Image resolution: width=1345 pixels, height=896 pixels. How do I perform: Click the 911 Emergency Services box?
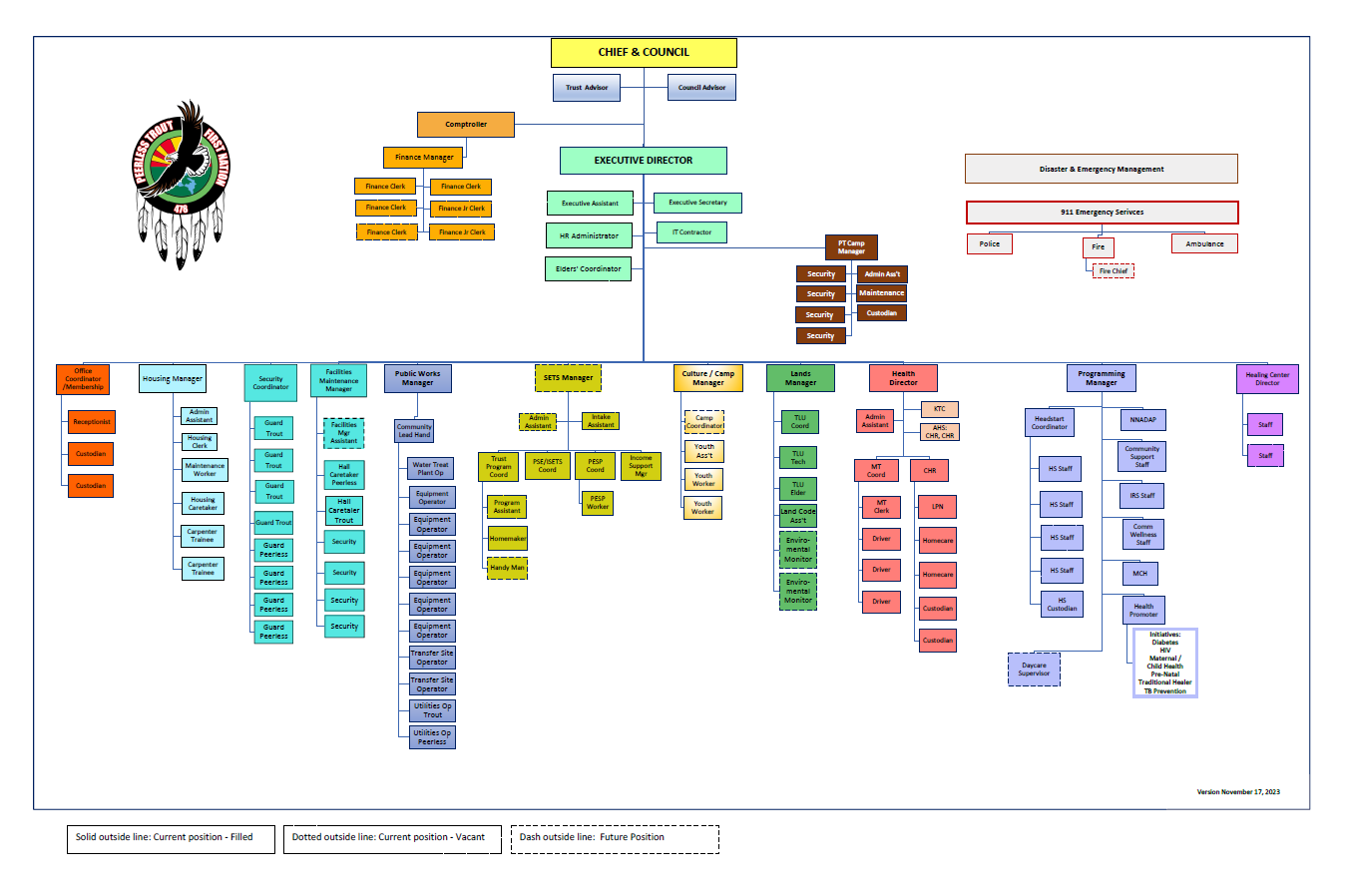[x=1102, y=213]
